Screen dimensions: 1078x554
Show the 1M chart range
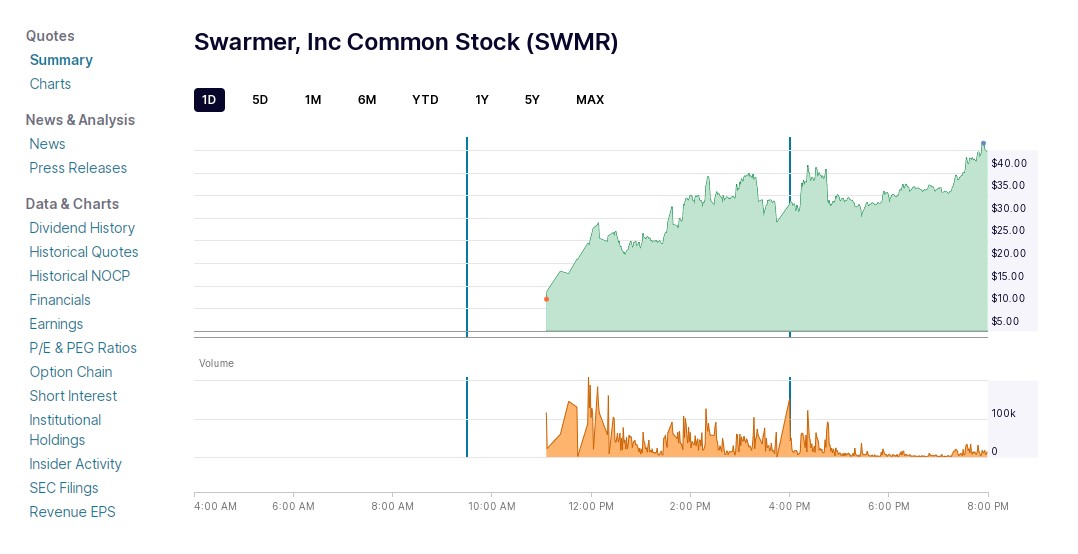click(313, 100)
